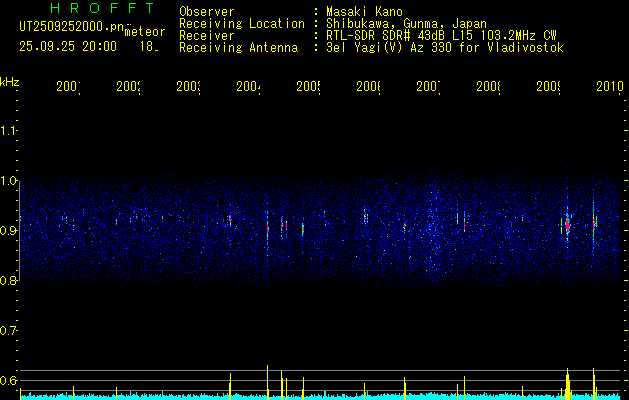
Task: Click the bright meteor echo just after 2009
Action: tap(567, 225)
